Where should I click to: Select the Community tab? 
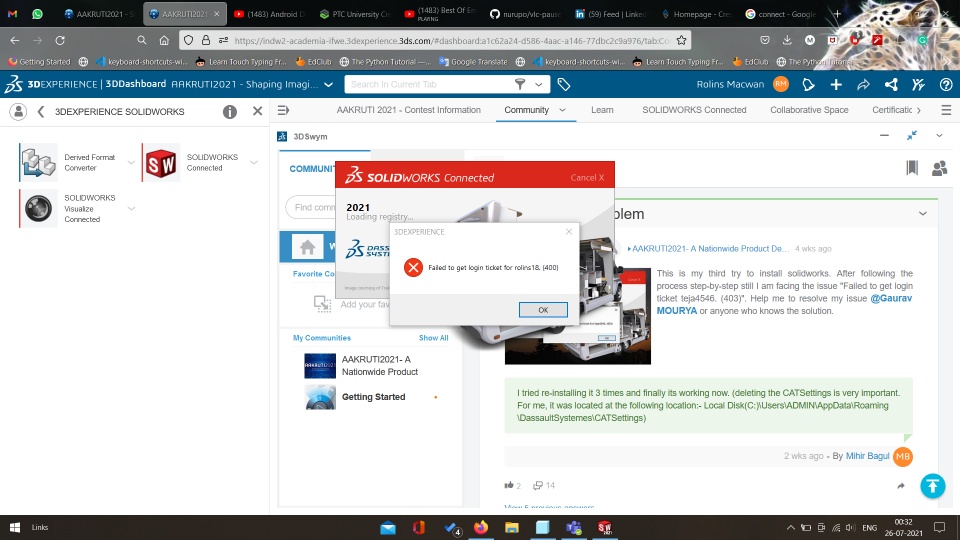pyautogui.click(x=527, y=110)
